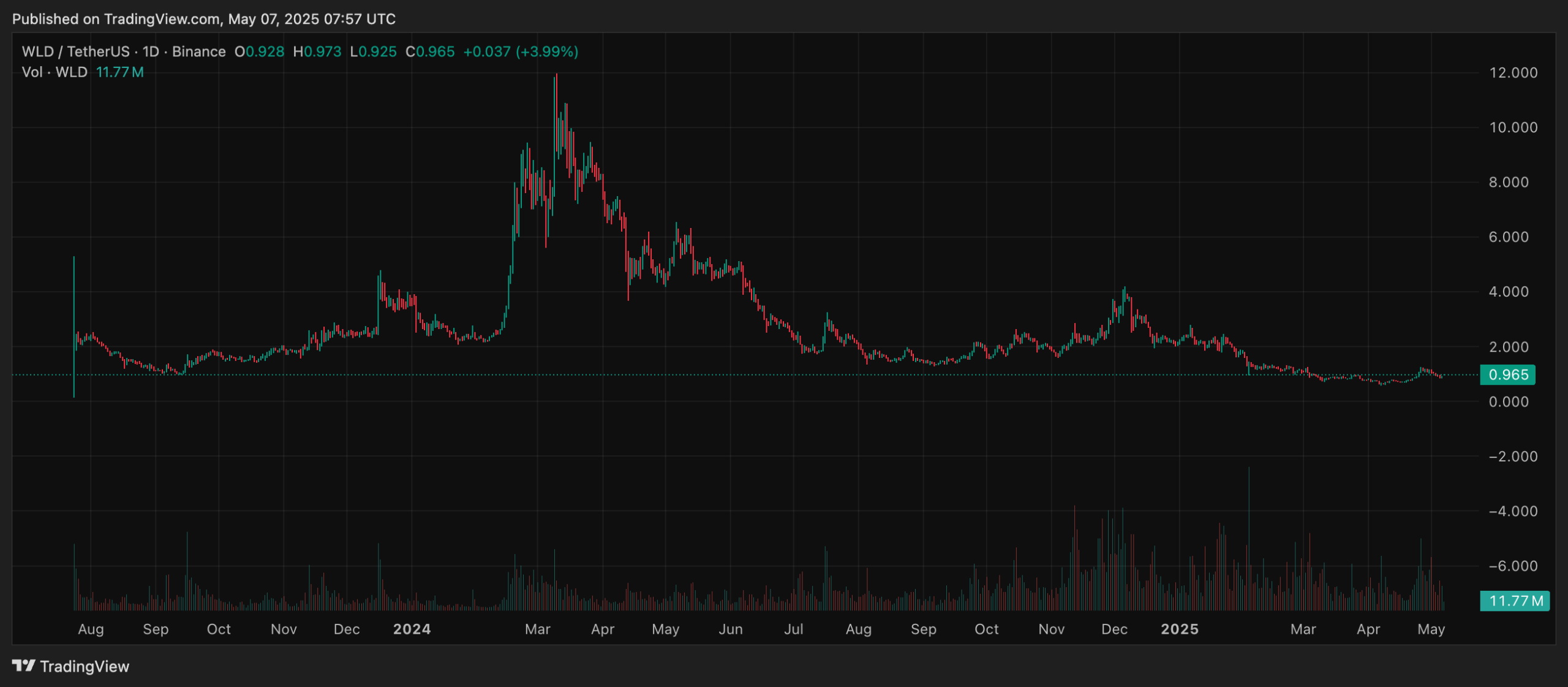Viewport: 1568px width, 687px height.
Task: Click the low value L0.925
Action: click(372, 51)
